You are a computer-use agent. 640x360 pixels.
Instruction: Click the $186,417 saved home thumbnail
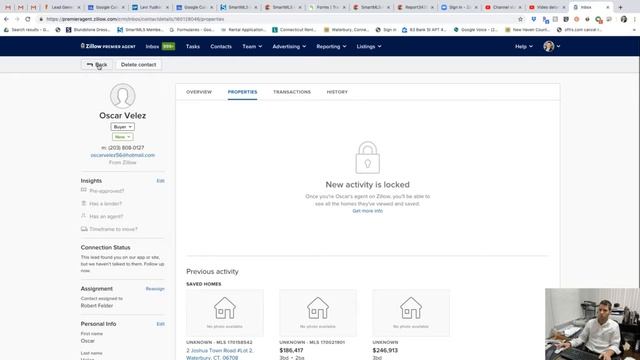pyautogui.click(x=318, y=313)
